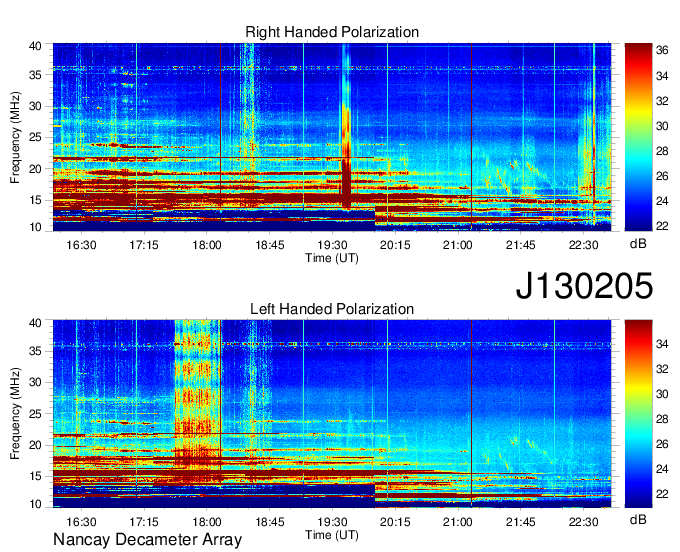
Task: Click 19:30 tick on Left Handed time axis
Action: (333, 522)
